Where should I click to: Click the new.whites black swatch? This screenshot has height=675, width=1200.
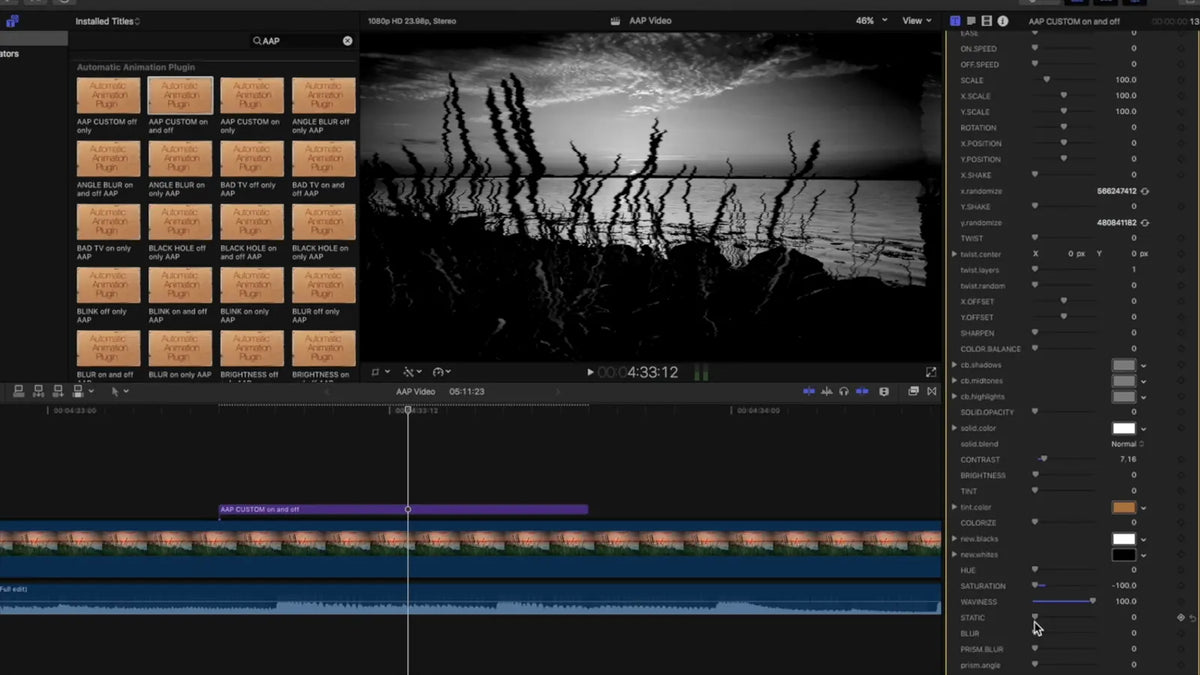(x=1124, y=555)
